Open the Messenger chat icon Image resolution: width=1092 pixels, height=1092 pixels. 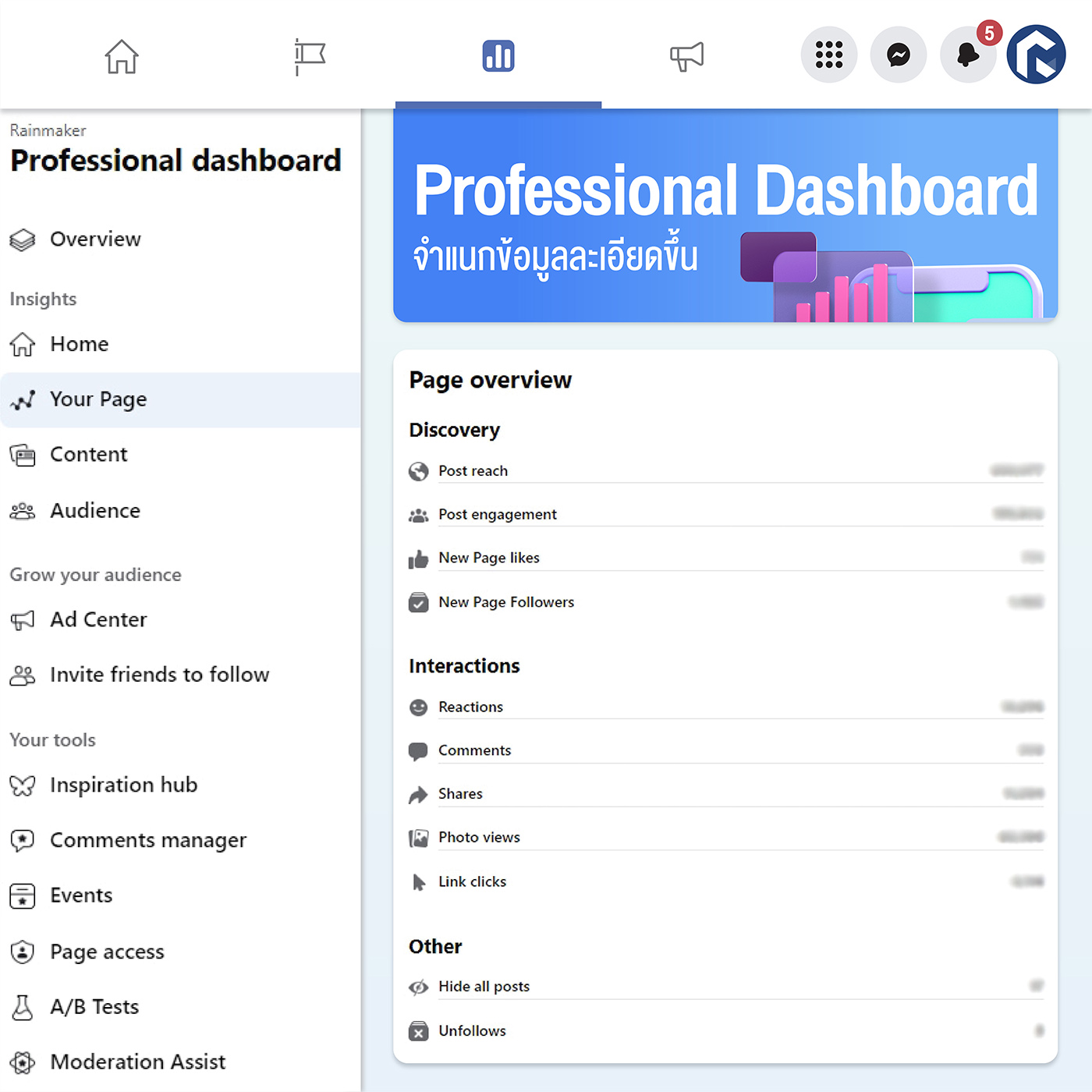pyautogui.click(x=898, y=55)
